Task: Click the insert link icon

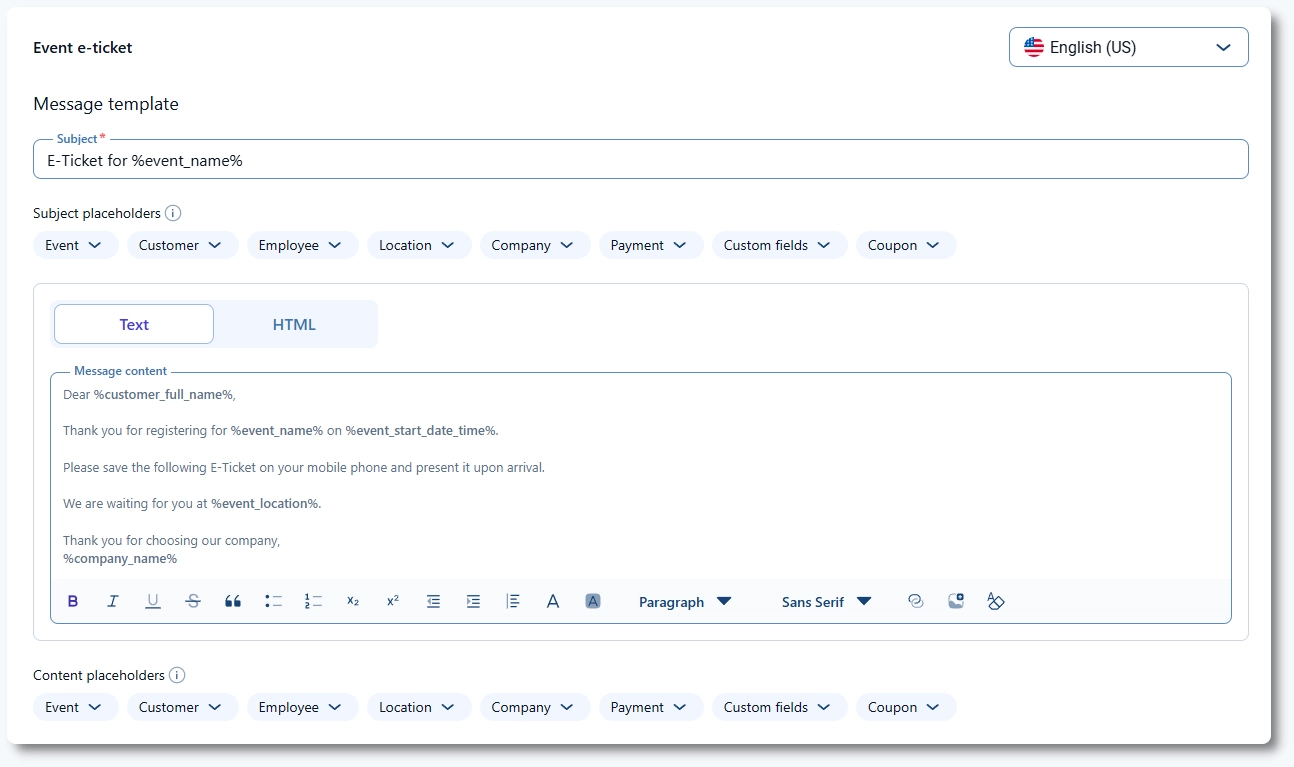Action: tap(915, 601)
